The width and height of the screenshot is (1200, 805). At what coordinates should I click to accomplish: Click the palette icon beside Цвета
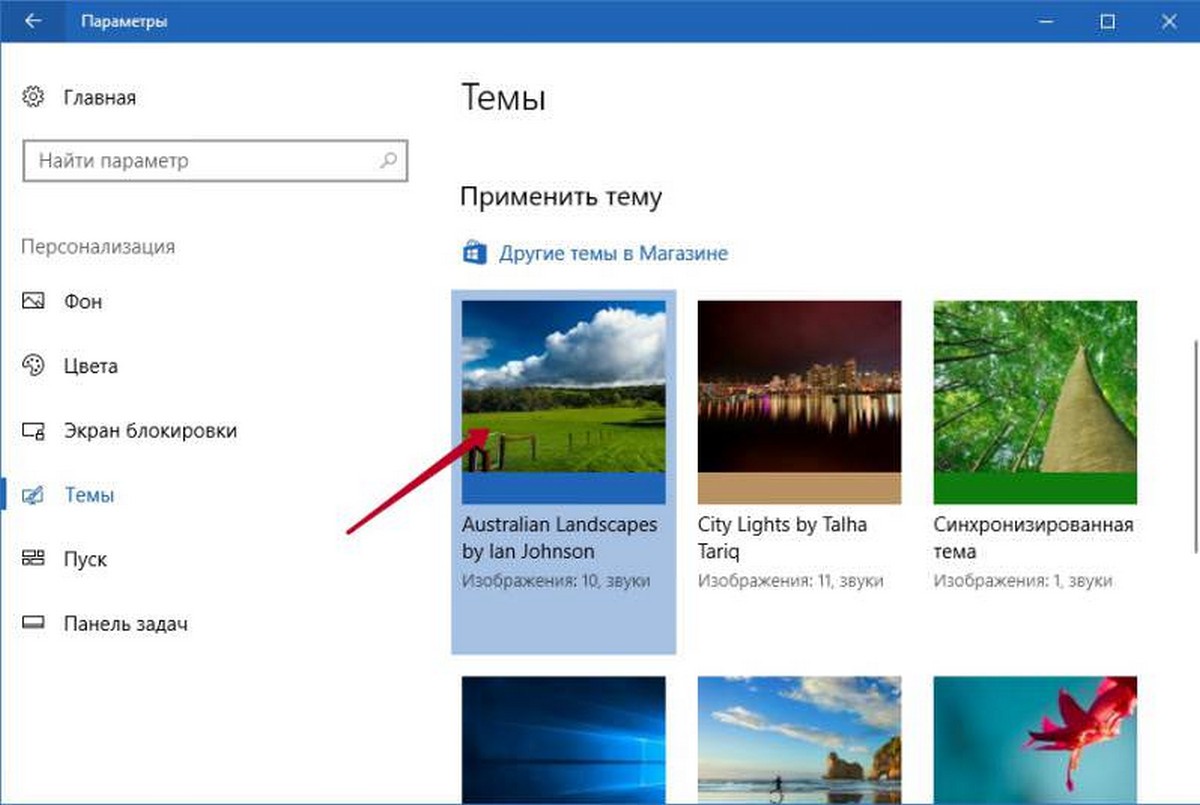[x=33, y=366]
